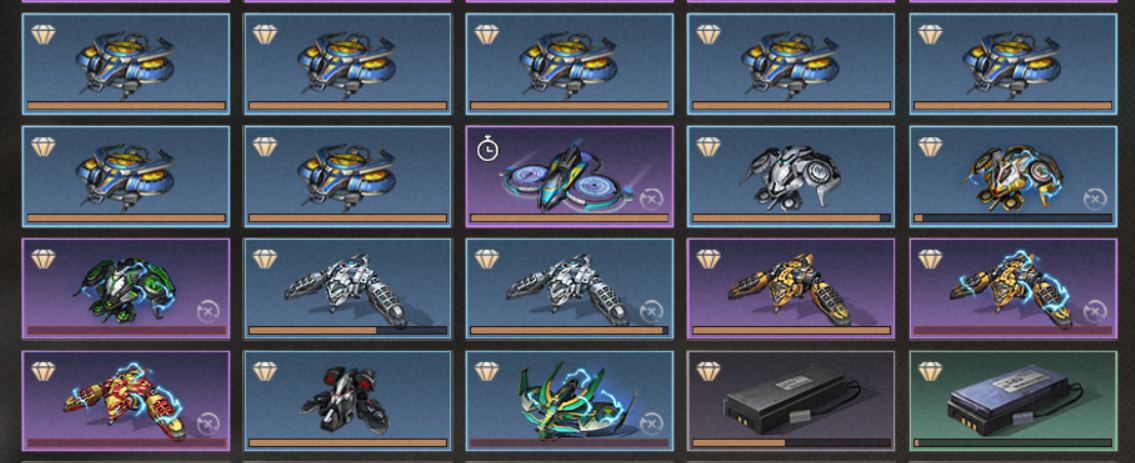Screen dimensions: 1135x463
Task: Click the half-filled durability bar under the black battery
Action: click(791, 443)
